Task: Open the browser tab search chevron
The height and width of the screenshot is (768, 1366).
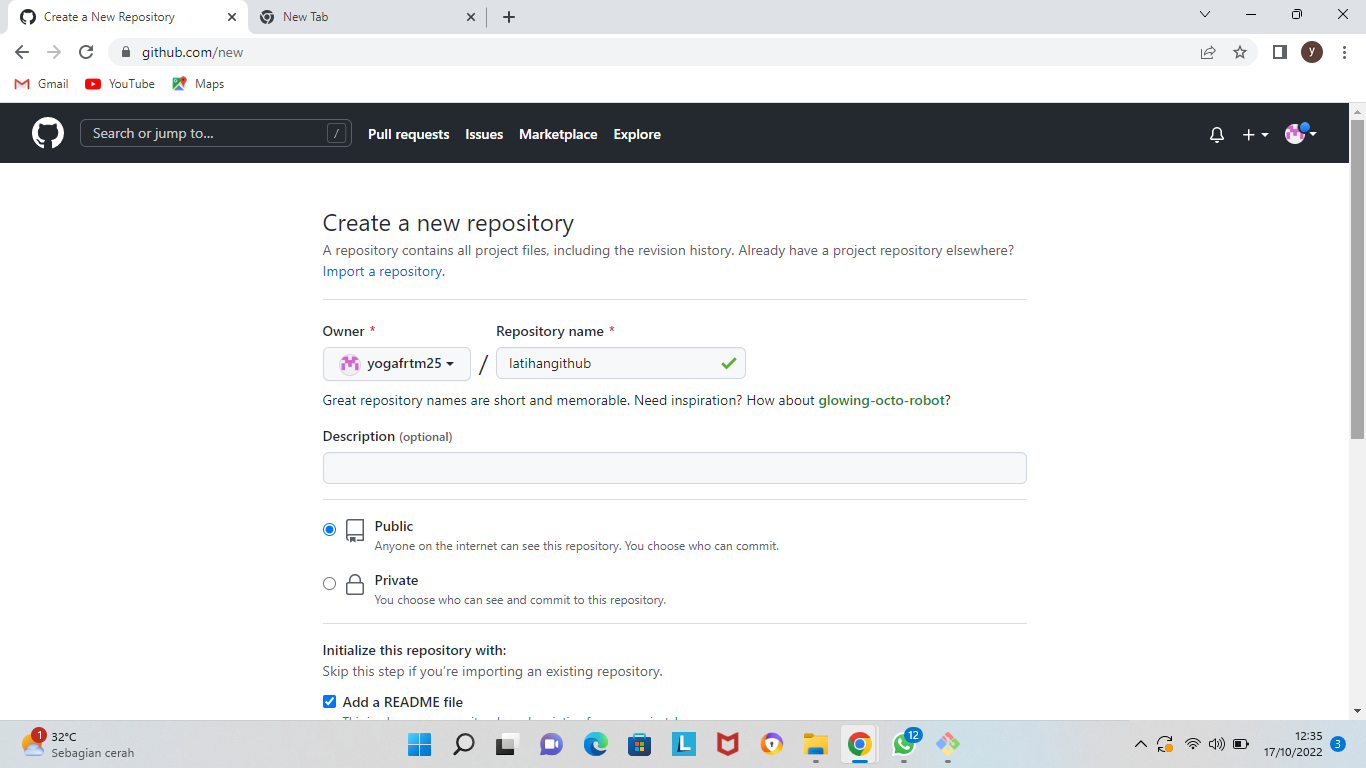Action: pyautogui.click(x=1204, y=15)
